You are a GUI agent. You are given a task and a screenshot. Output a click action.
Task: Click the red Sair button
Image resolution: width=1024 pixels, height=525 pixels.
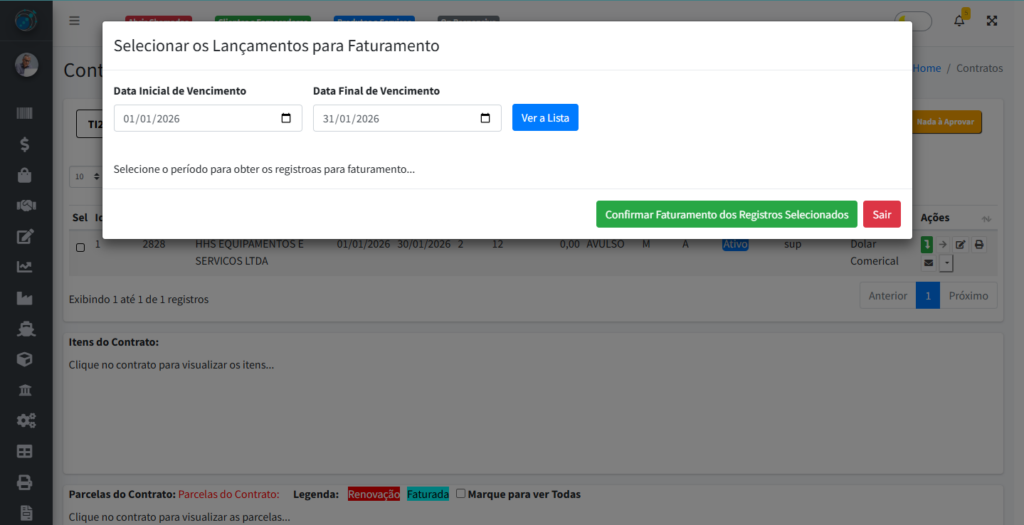881,214
